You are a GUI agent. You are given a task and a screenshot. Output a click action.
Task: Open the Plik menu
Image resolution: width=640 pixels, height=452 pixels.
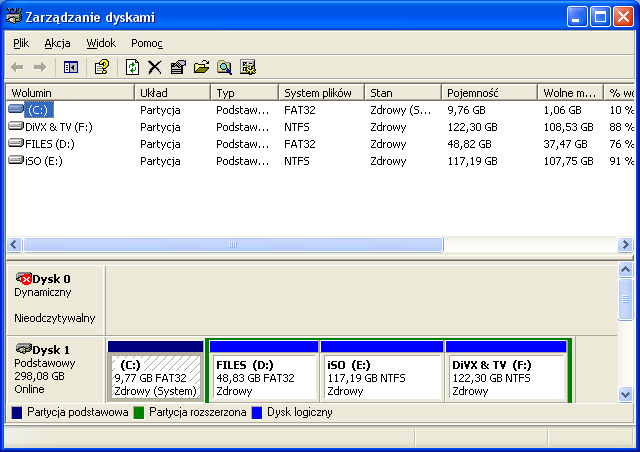(x=21, y=43)
